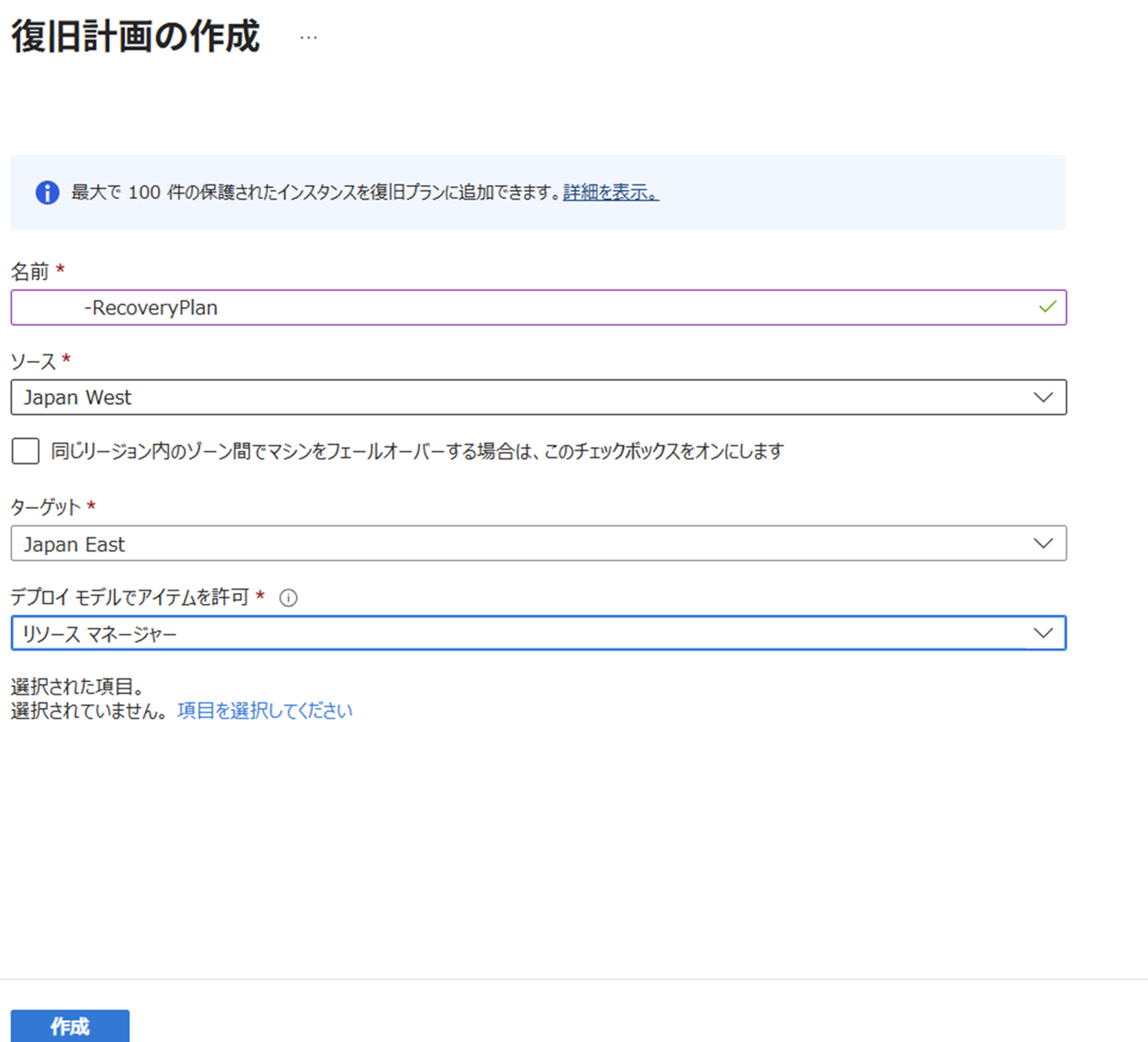This screenshot has width=1148, height=1042.
Task: Click the ターゲット field label
Action: [46, 507]
